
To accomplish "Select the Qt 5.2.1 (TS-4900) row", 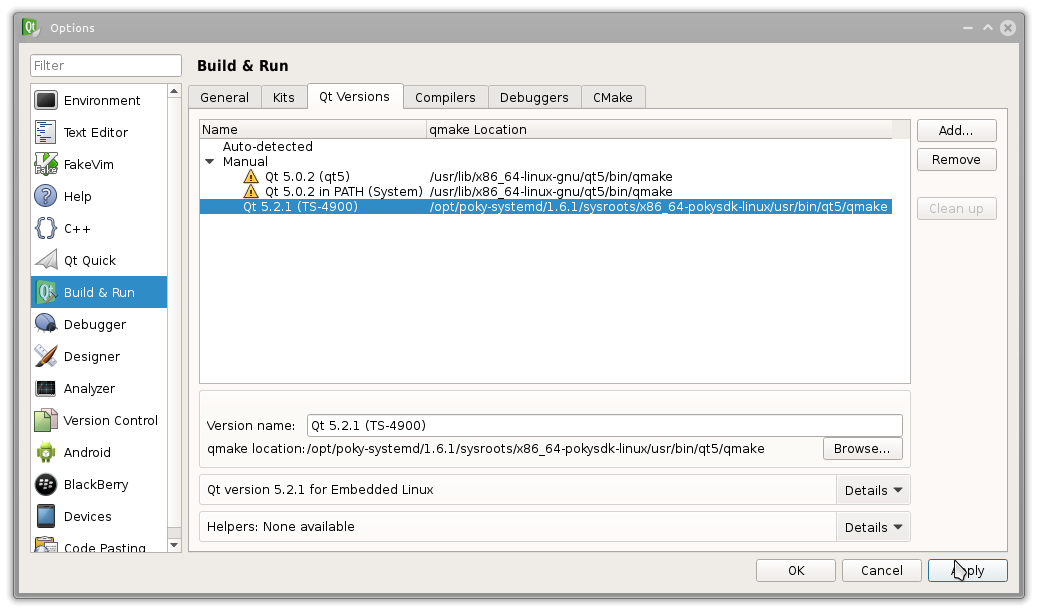I will click(545, 207).
